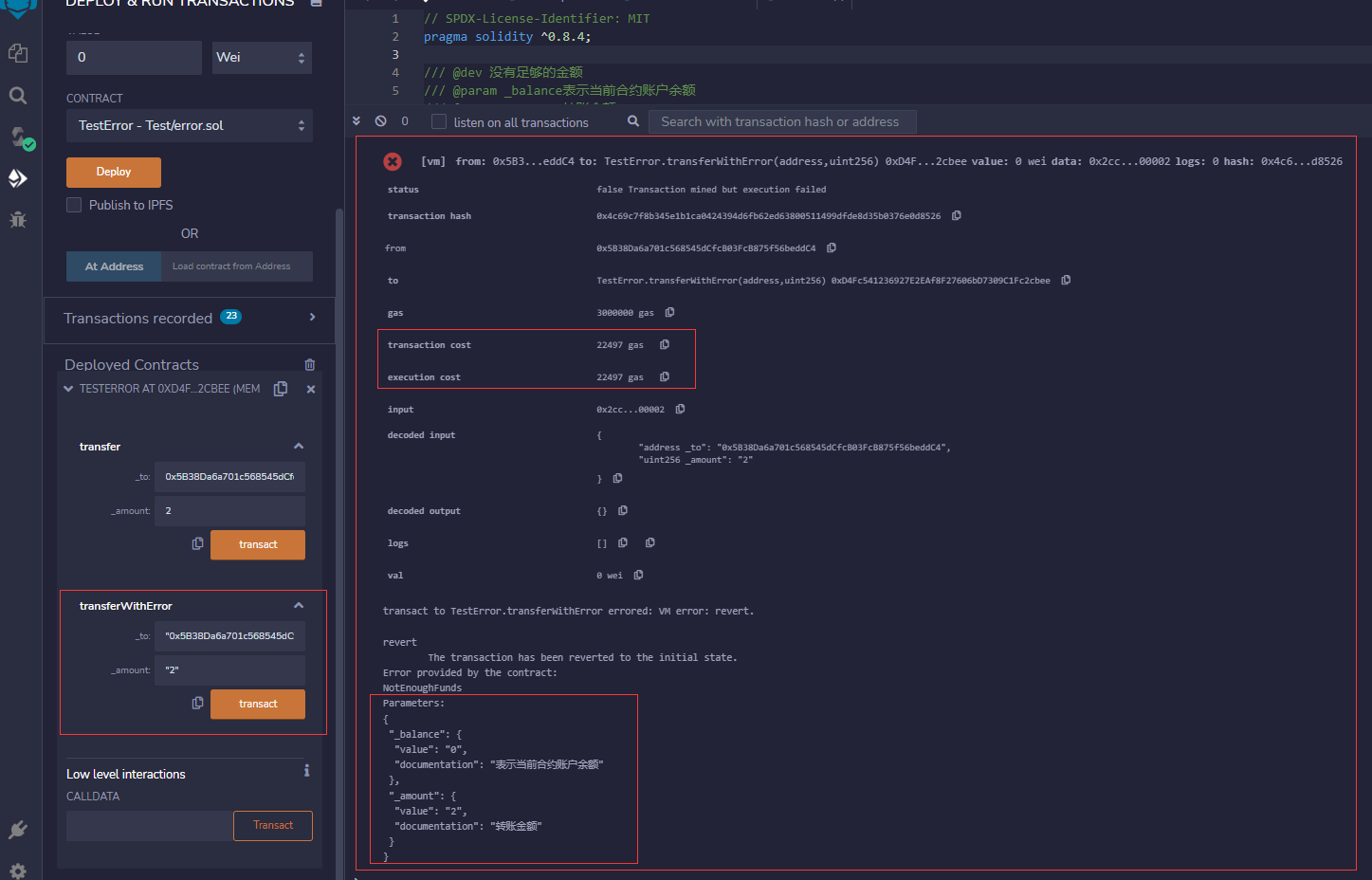Delete all deployed contract instances
This screenshot has height=880, width=1372.
tap(309, 364)
